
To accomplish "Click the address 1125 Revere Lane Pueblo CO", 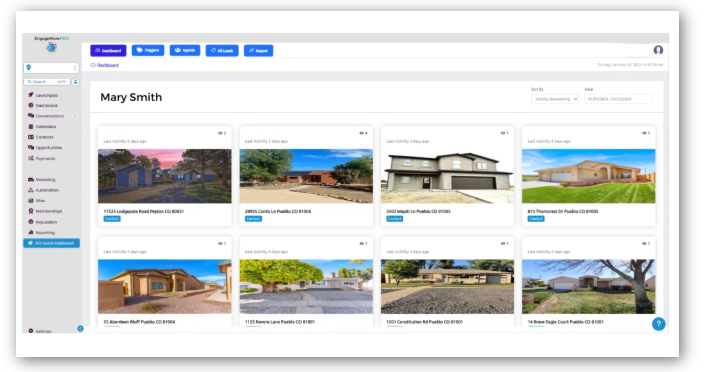I will tap(280, 322).
